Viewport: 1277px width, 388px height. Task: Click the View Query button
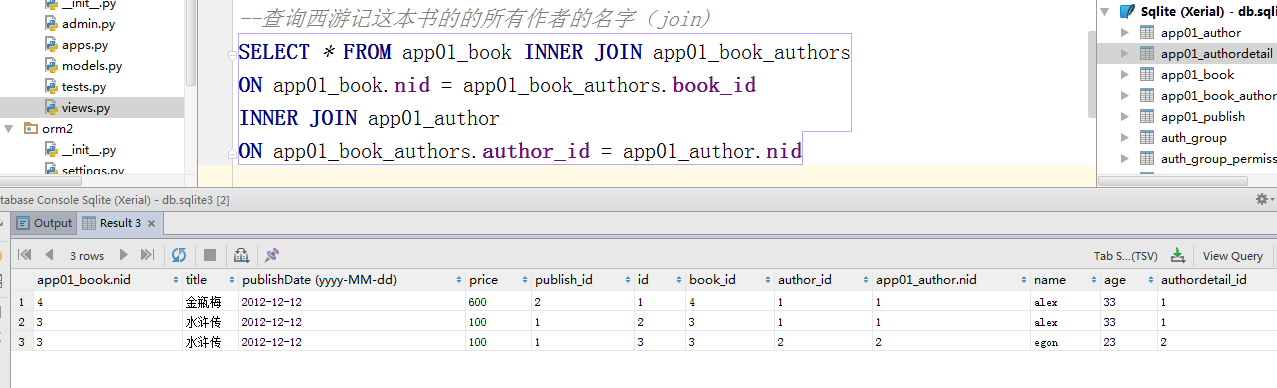click(x=1232, y=256)
